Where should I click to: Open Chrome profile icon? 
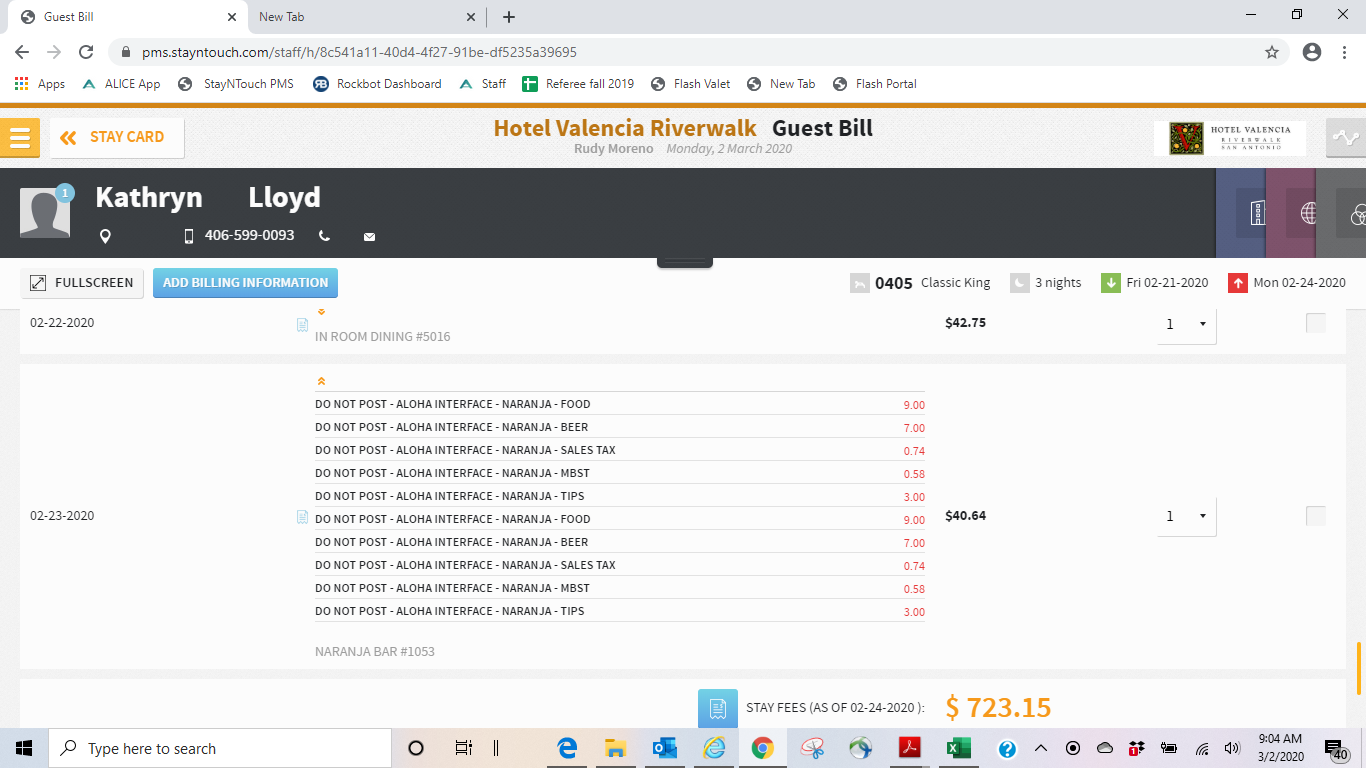tap(1312, 52)
